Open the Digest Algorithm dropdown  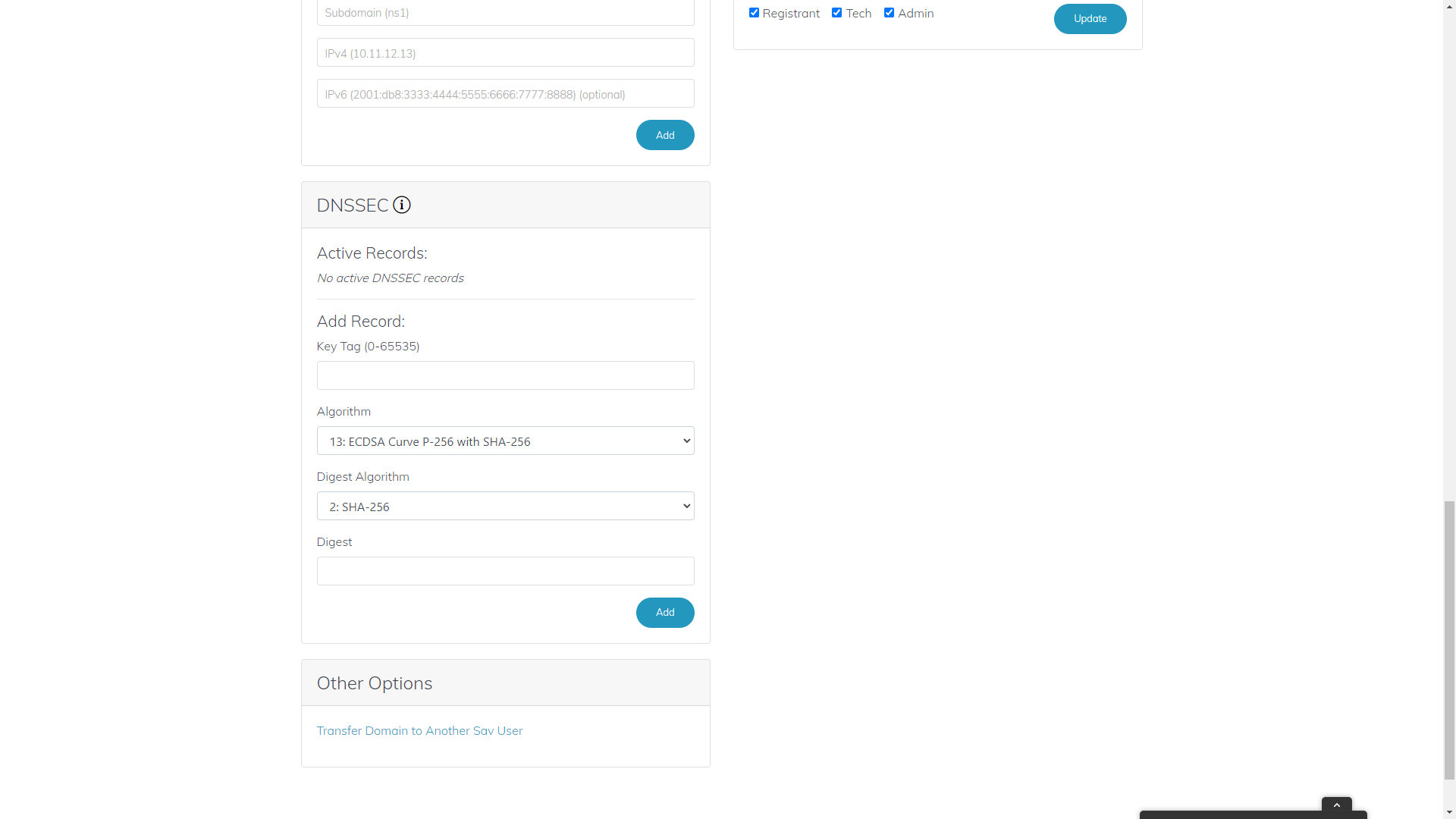505,505
